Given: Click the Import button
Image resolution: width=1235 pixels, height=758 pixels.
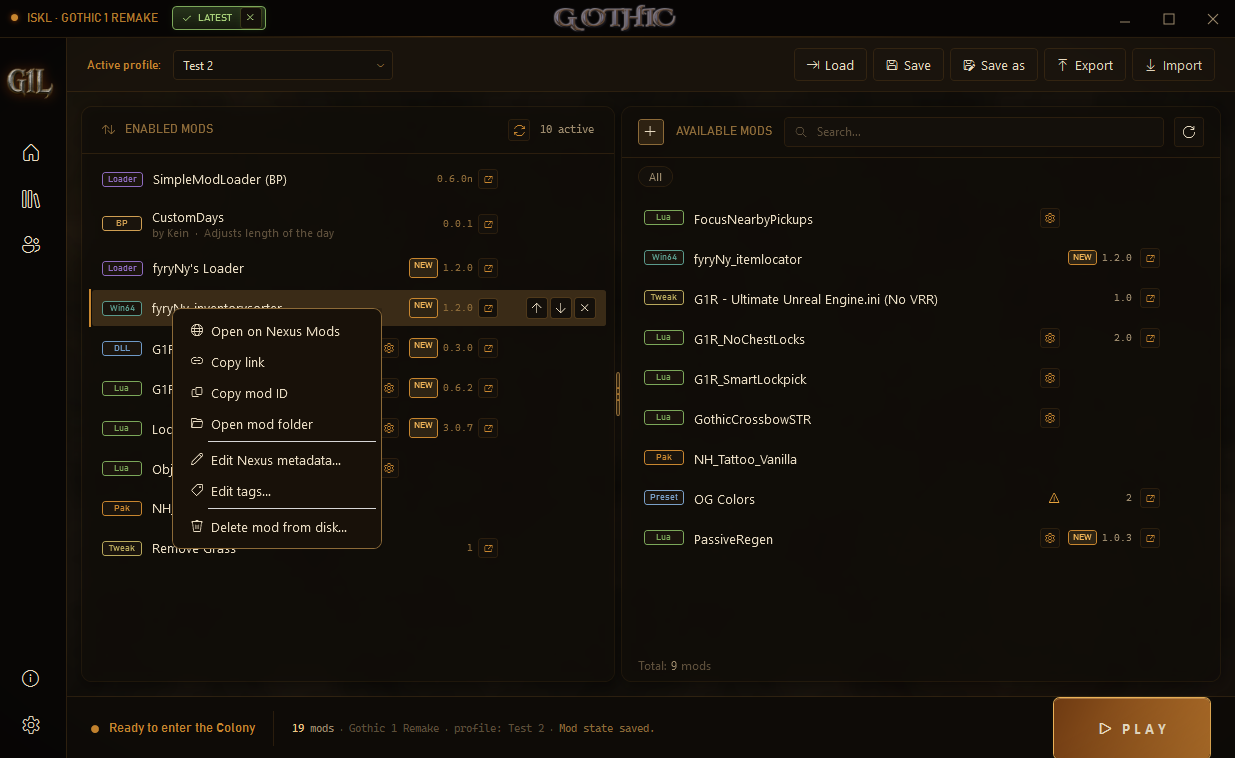Looking at the screenshot, I should [1173, 65].
